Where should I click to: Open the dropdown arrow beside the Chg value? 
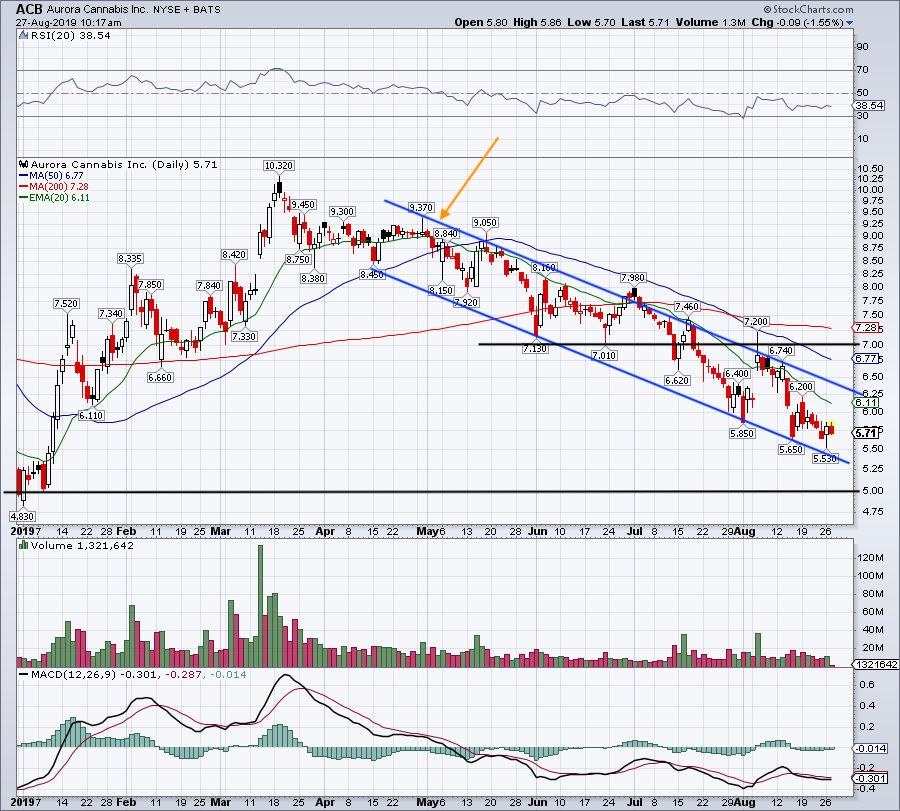tap(849, 23)
